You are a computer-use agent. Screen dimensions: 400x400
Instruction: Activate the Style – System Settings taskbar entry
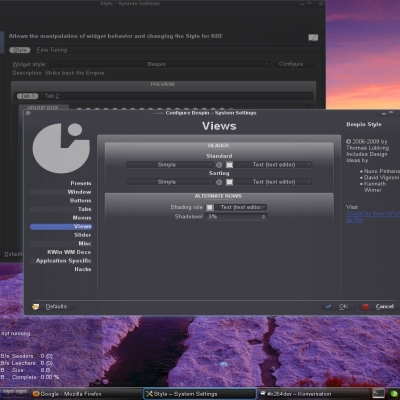point(200,394)
